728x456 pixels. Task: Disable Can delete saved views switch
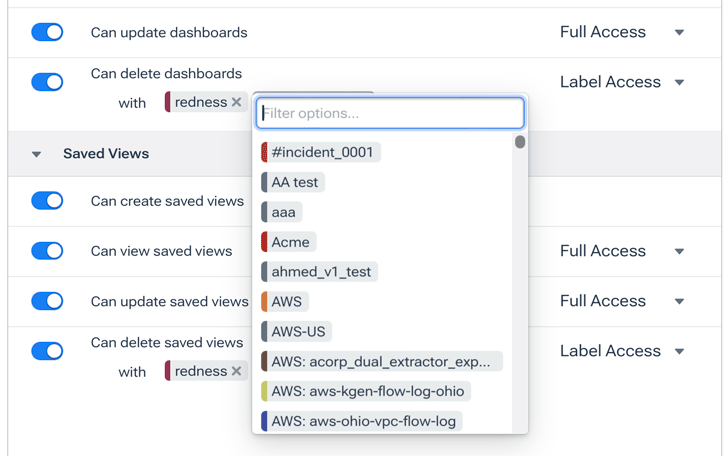[47, 351]
